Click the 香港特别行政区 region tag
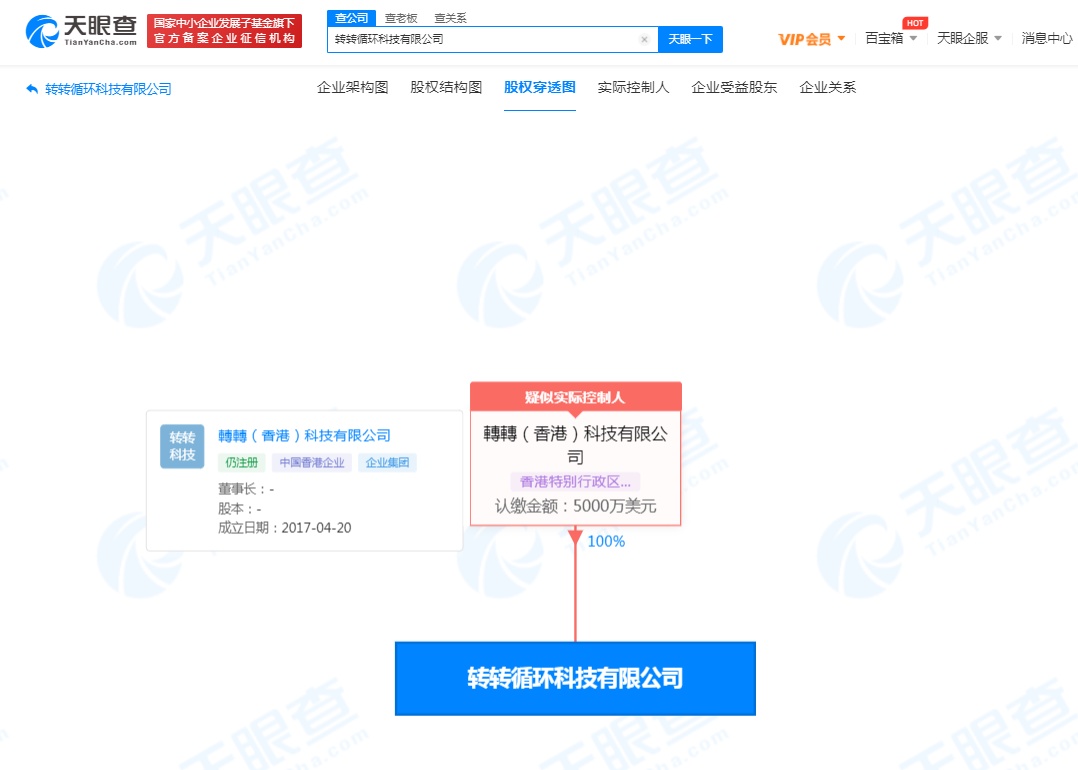The image size is (1078, 770). 575,481
